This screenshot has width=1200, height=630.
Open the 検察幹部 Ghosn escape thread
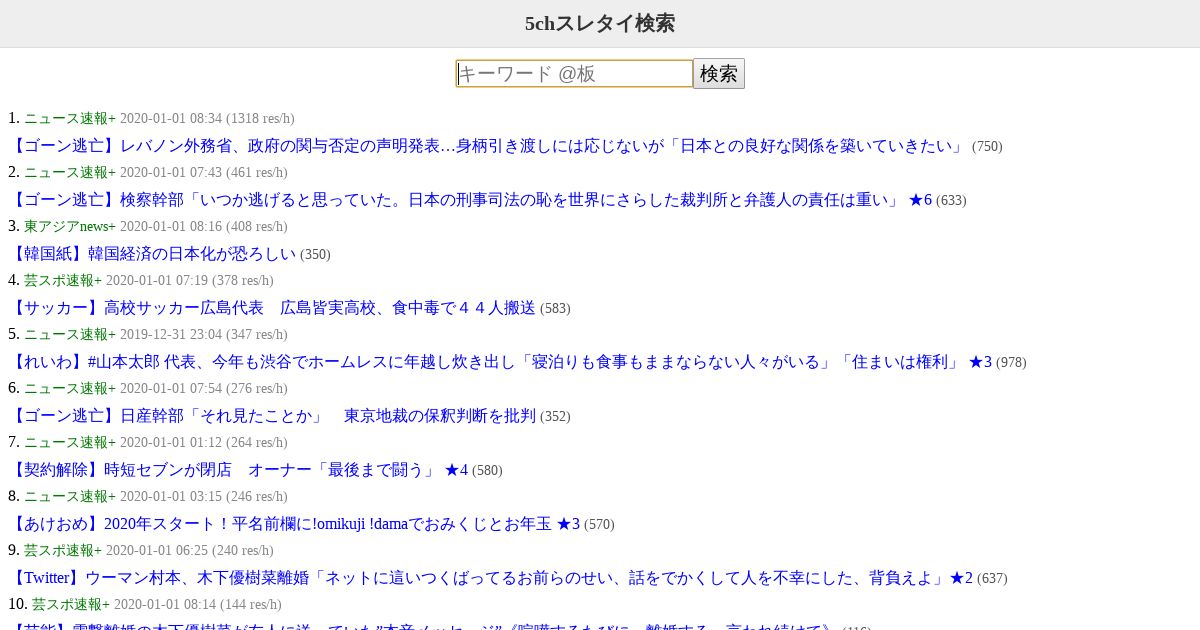470,200
